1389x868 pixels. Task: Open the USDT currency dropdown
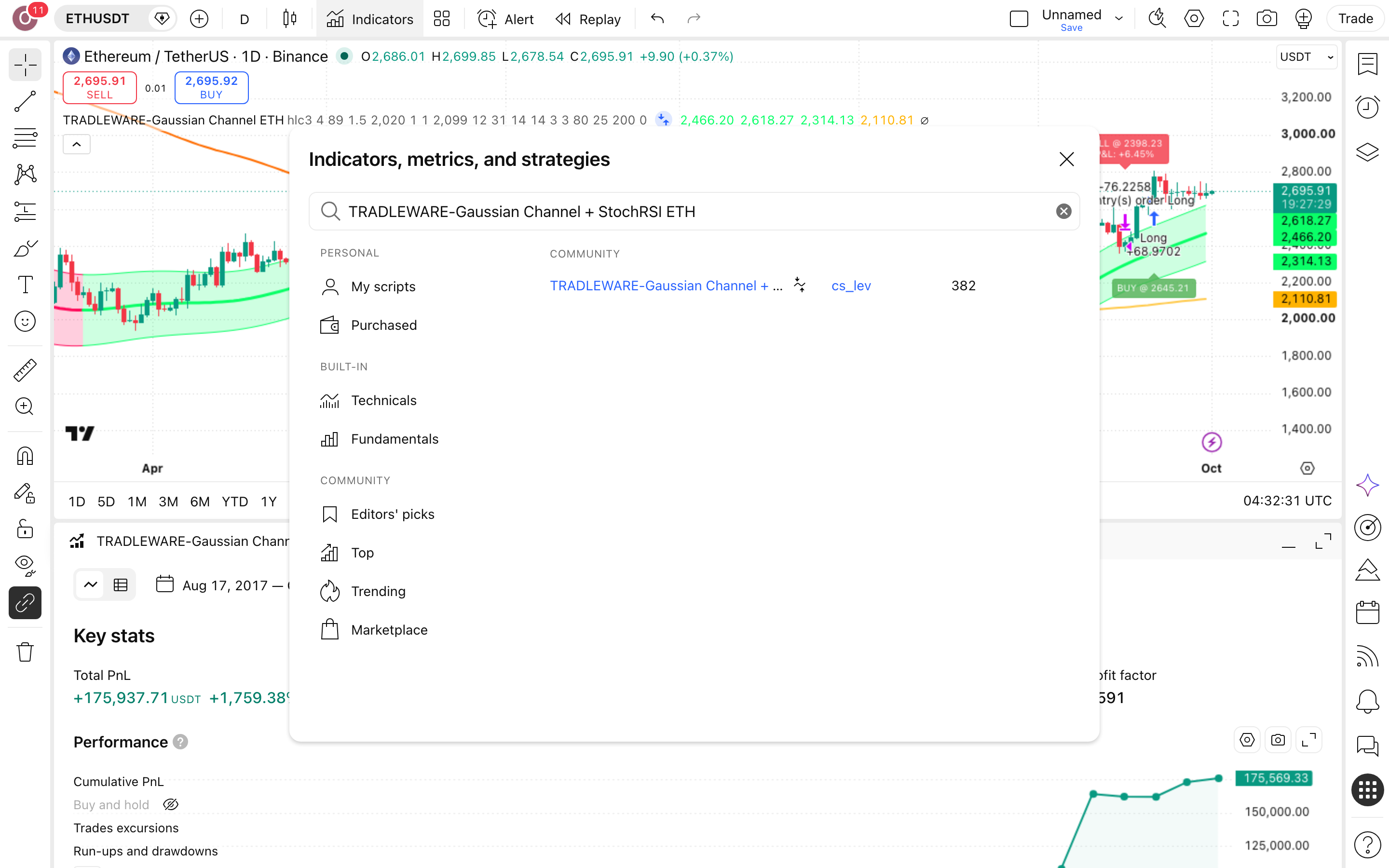click(1307, 57)
